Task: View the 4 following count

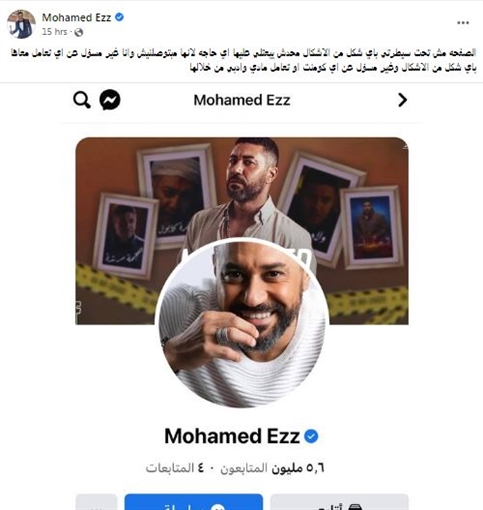Action: pos(175,468)
